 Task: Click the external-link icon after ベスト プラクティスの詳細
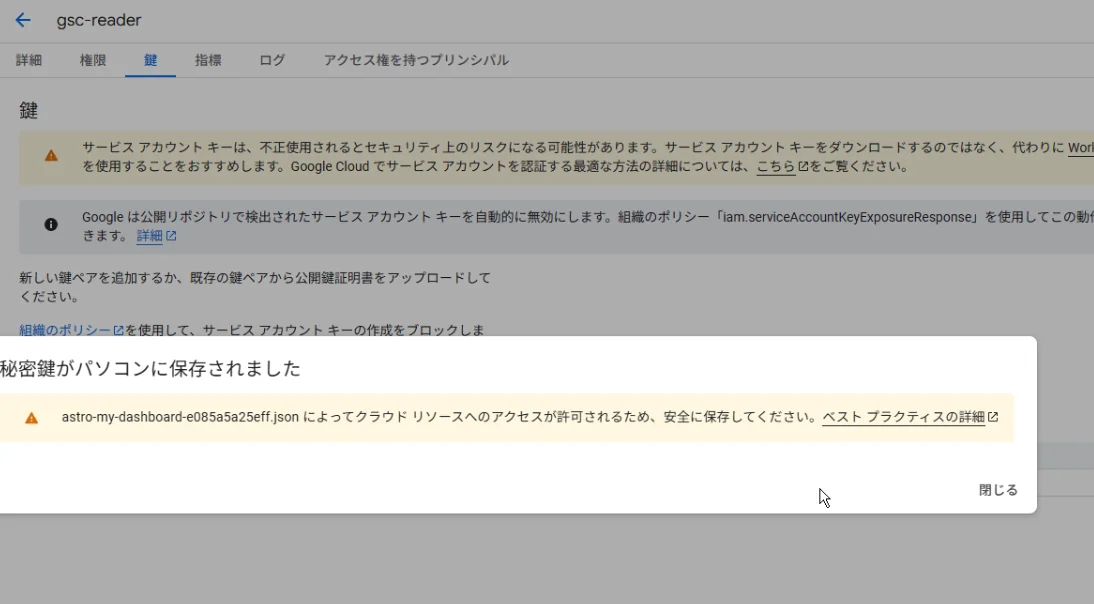pos(993,417)
